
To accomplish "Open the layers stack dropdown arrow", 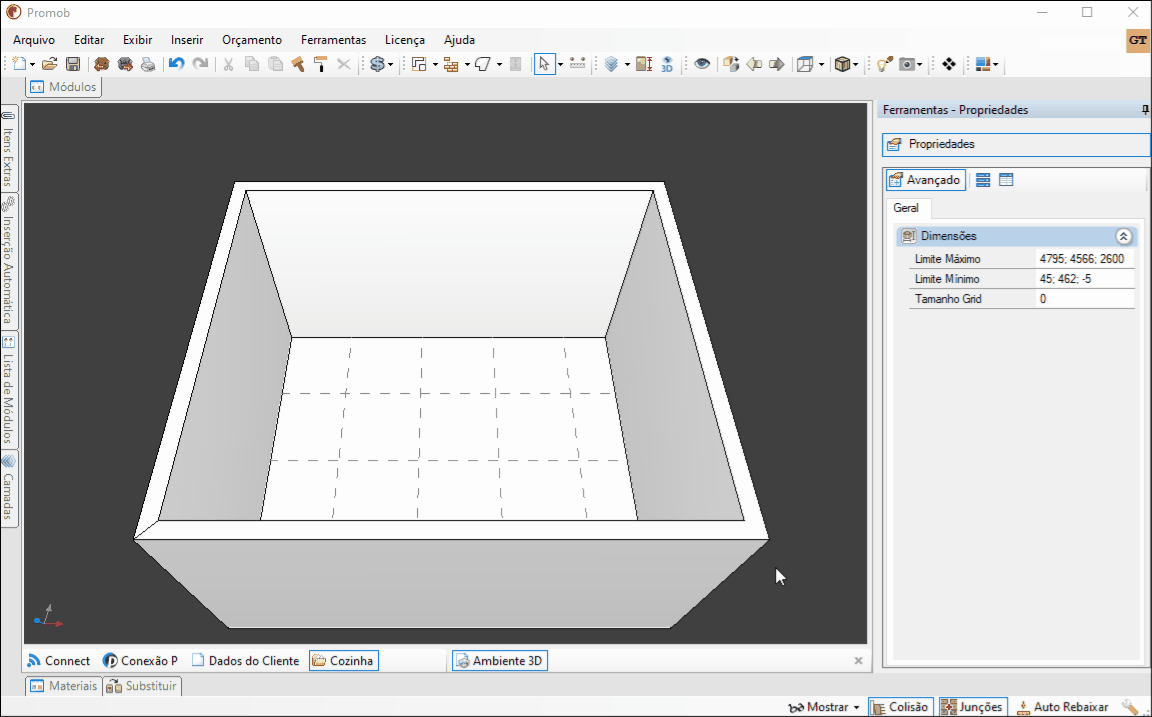I will (627, 65).
